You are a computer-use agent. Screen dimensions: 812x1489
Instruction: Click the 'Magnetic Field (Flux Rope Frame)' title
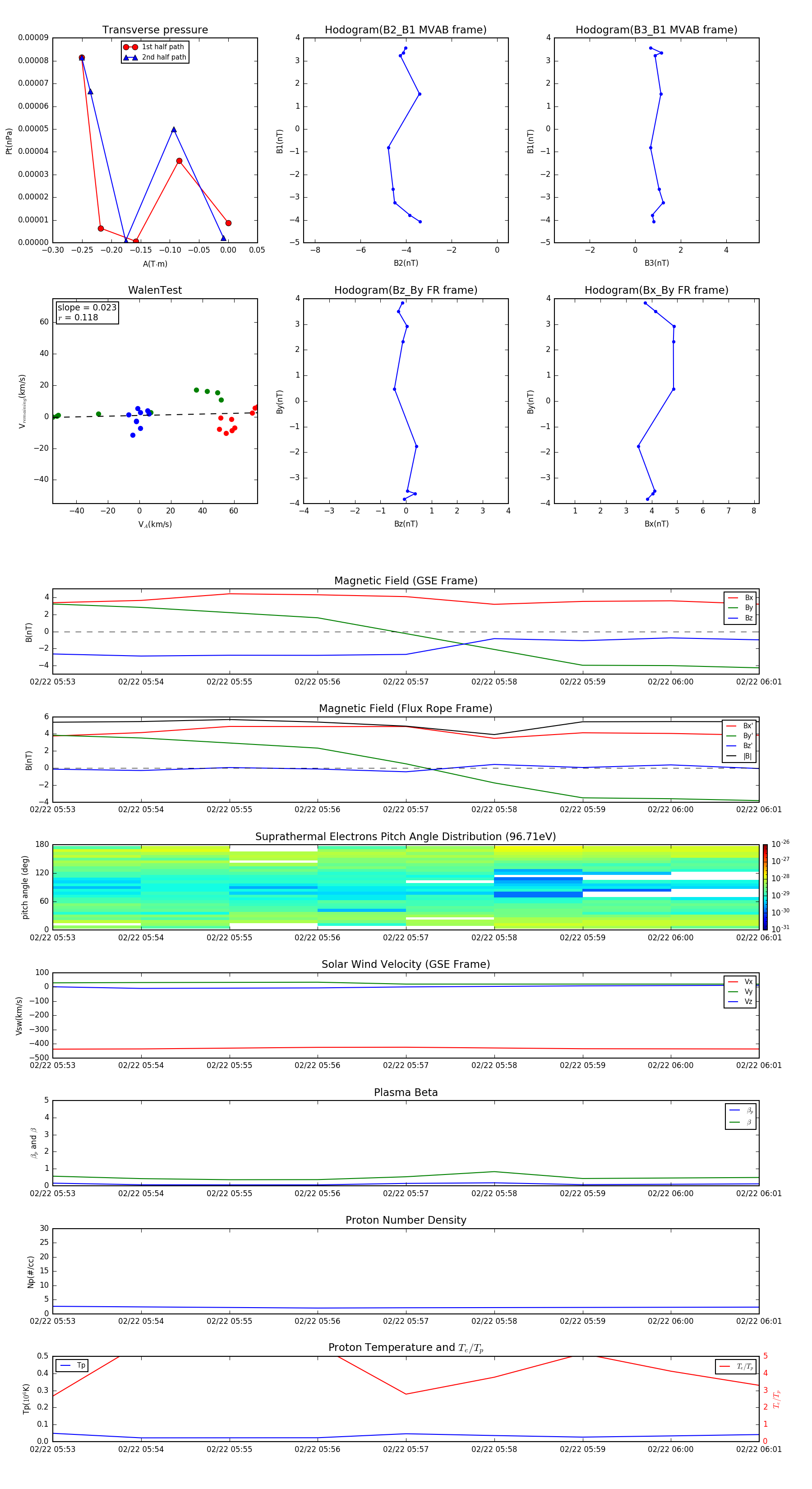click(x=406, y=709)
